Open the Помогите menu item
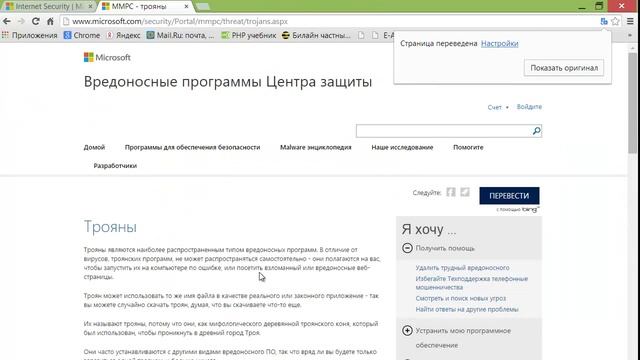The width and height of the screenshot is (640, 360). [468, 147]
